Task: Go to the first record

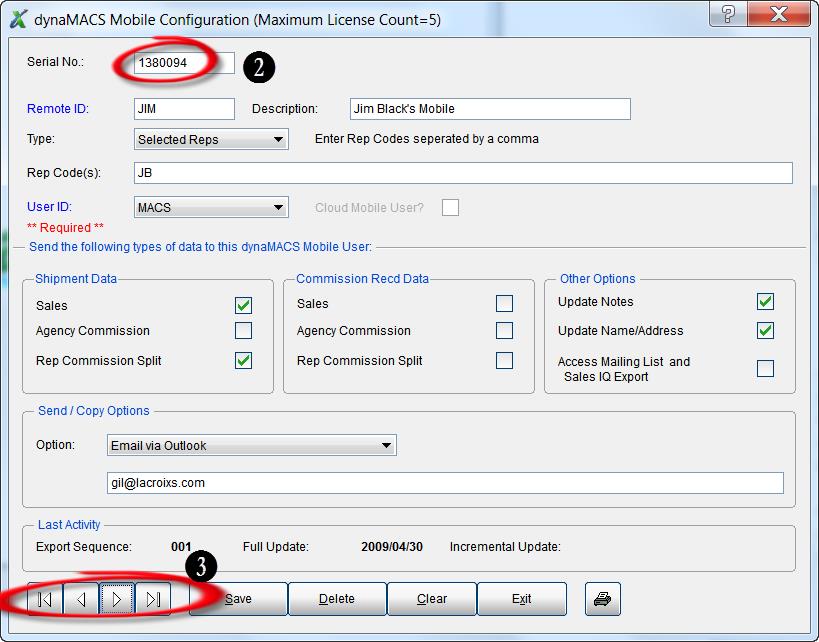Action: pyautogui.click(x=45, y=599)
